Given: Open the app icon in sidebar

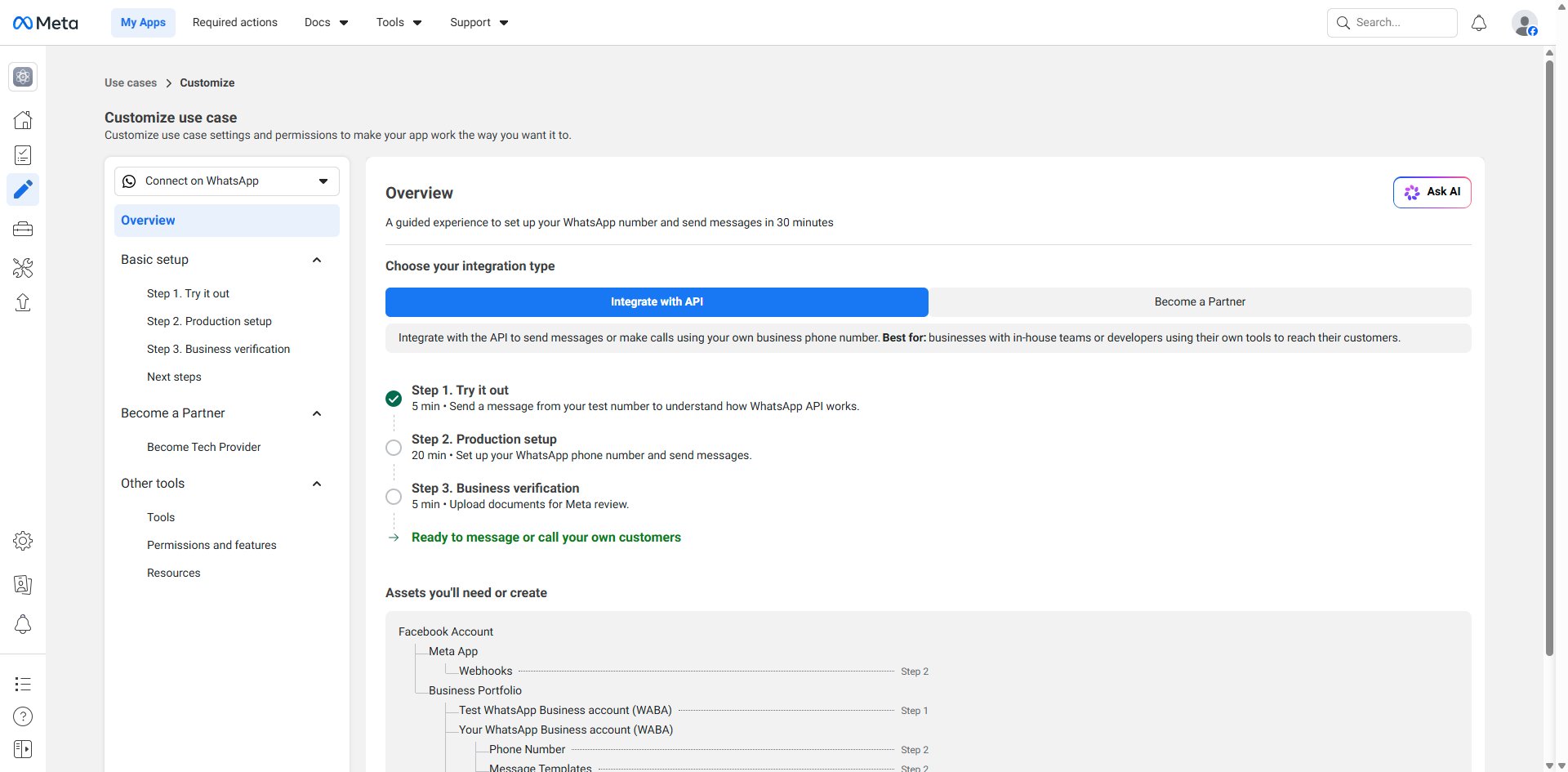Looking at the screenshot, I should [x=23, y=77].
